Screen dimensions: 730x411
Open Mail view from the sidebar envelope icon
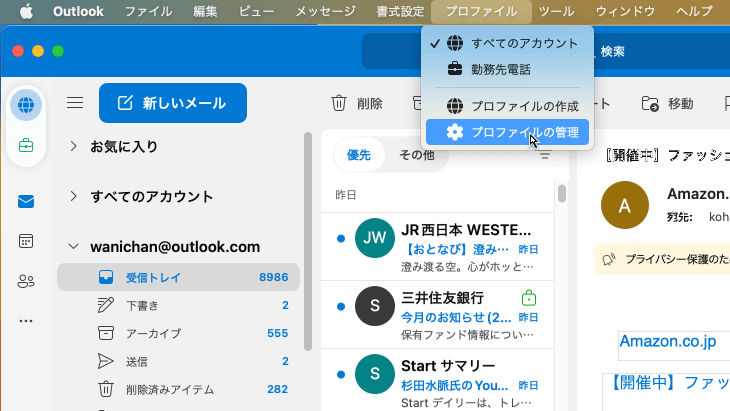tap(26, 202)
